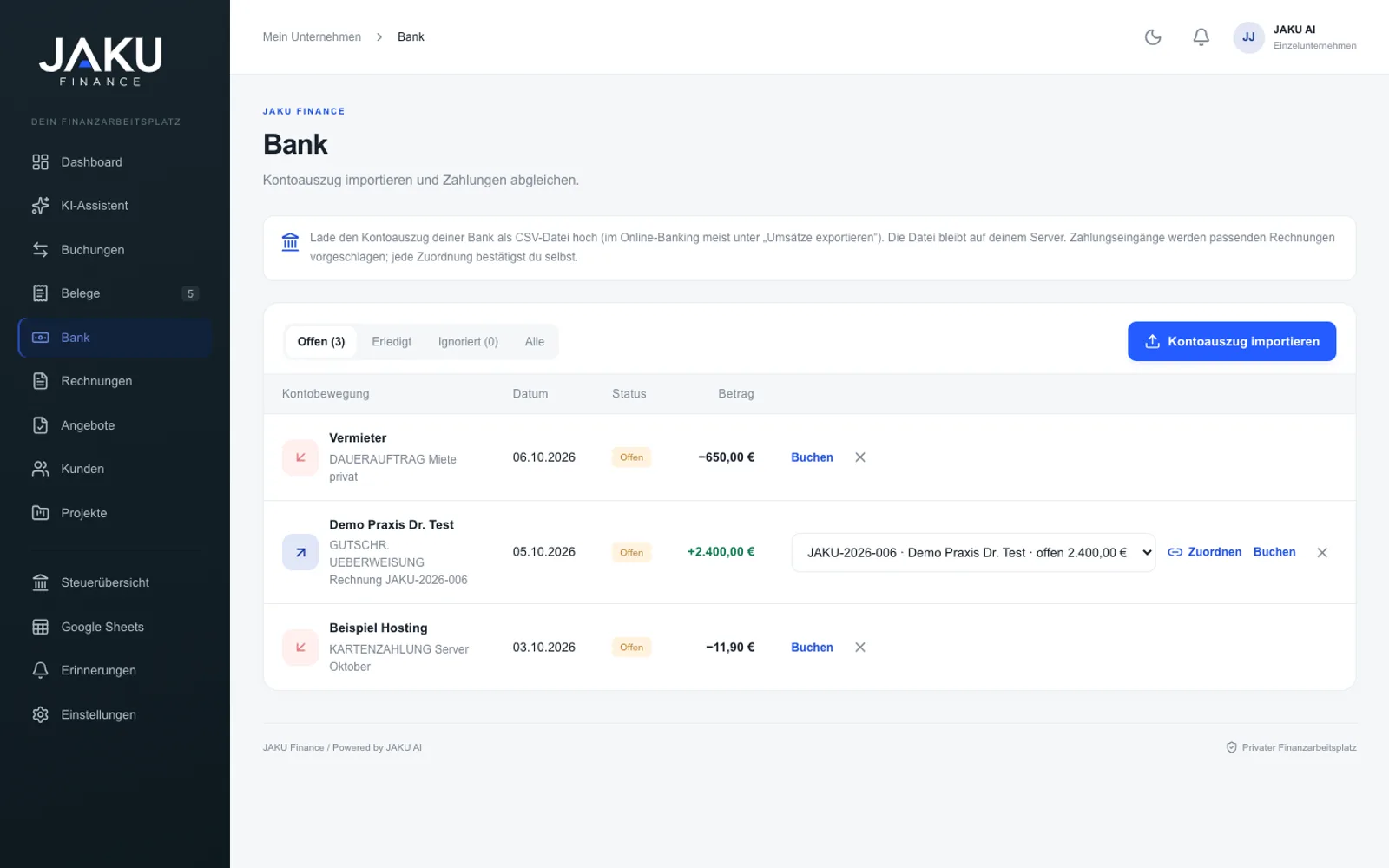Click the Einstellungen gear icon
Image resolution: width=1389 pixels, height=868 pixels.
pos(40,714)
